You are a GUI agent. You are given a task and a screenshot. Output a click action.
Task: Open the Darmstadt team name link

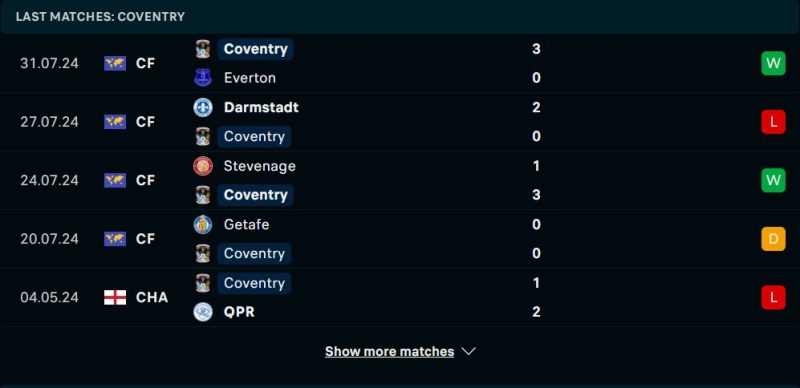(261, 107)
